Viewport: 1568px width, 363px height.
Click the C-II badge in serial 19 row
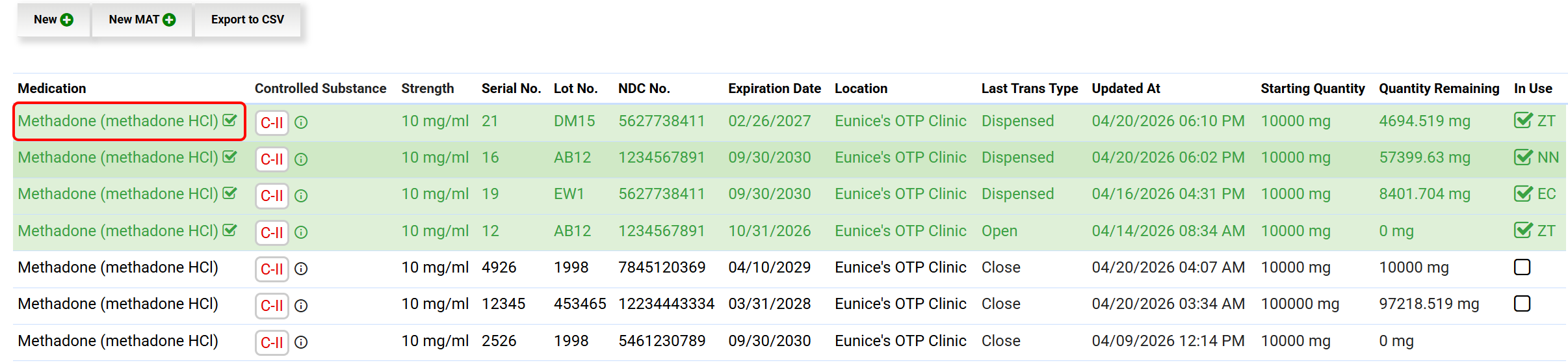pyautogui.click(x=272, y=195)
